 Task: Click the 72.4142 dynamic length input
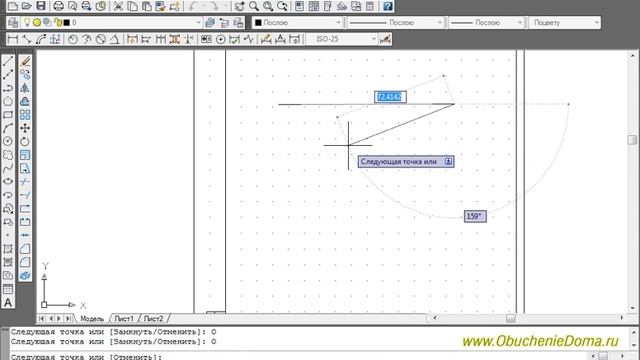390,97
